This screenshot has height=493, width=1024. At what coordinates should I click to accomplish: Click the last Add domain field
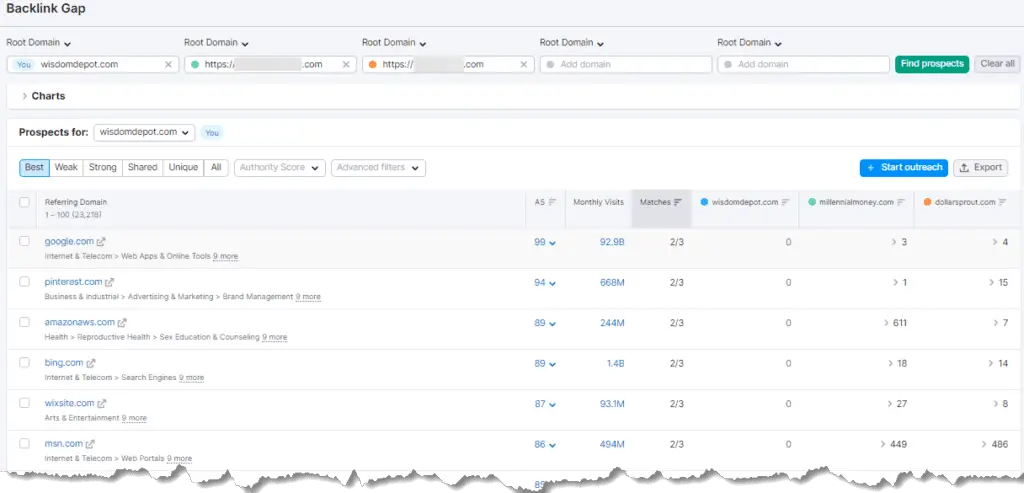tap(803, 65)
